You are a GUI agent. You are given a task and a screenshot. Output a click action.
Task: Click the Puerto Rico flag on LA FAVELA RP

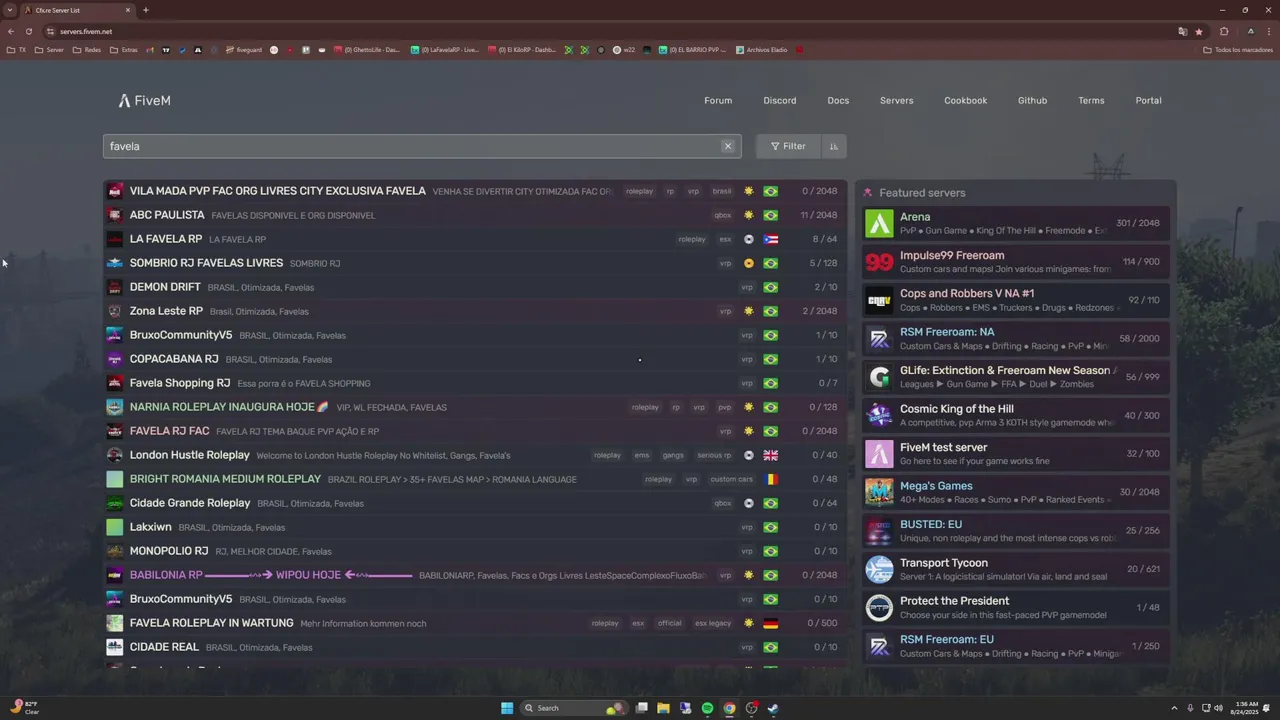tap(770, 239)
